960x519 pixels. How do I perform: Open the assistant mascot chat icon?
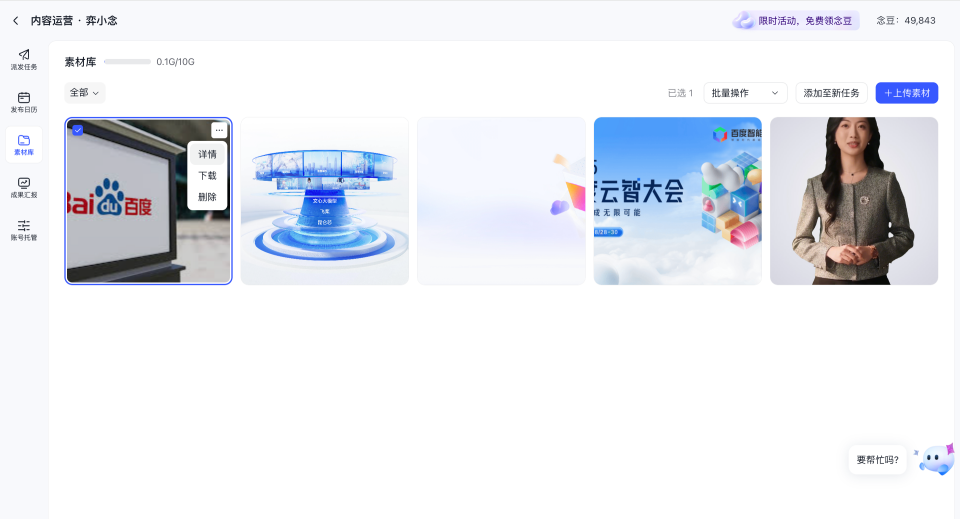(x=936, y=460)
